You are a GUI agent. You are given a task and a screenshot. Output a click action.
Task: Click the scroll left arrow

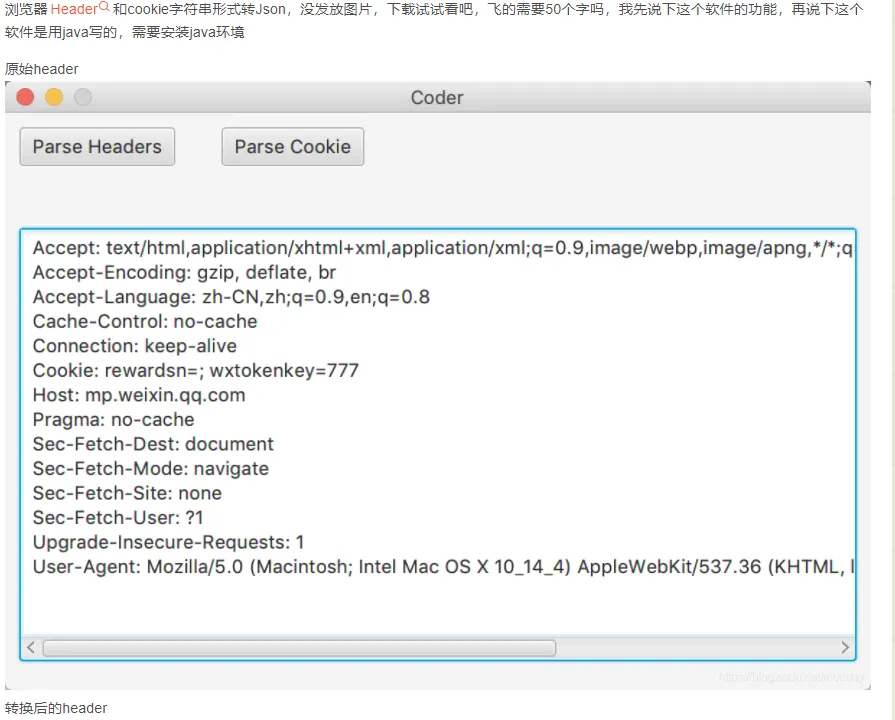point(31,647)
